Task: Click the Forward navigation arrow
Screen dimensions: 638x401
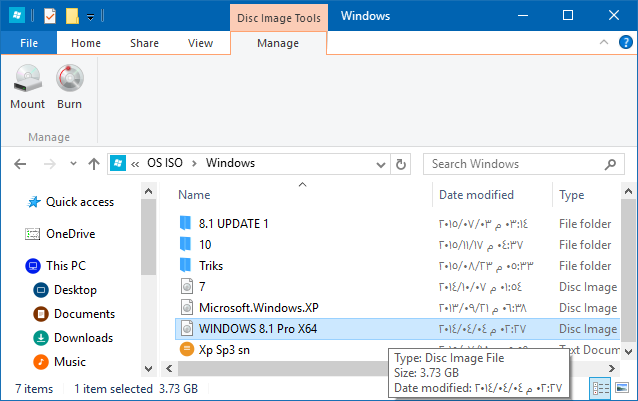Action: pos(50,164)
